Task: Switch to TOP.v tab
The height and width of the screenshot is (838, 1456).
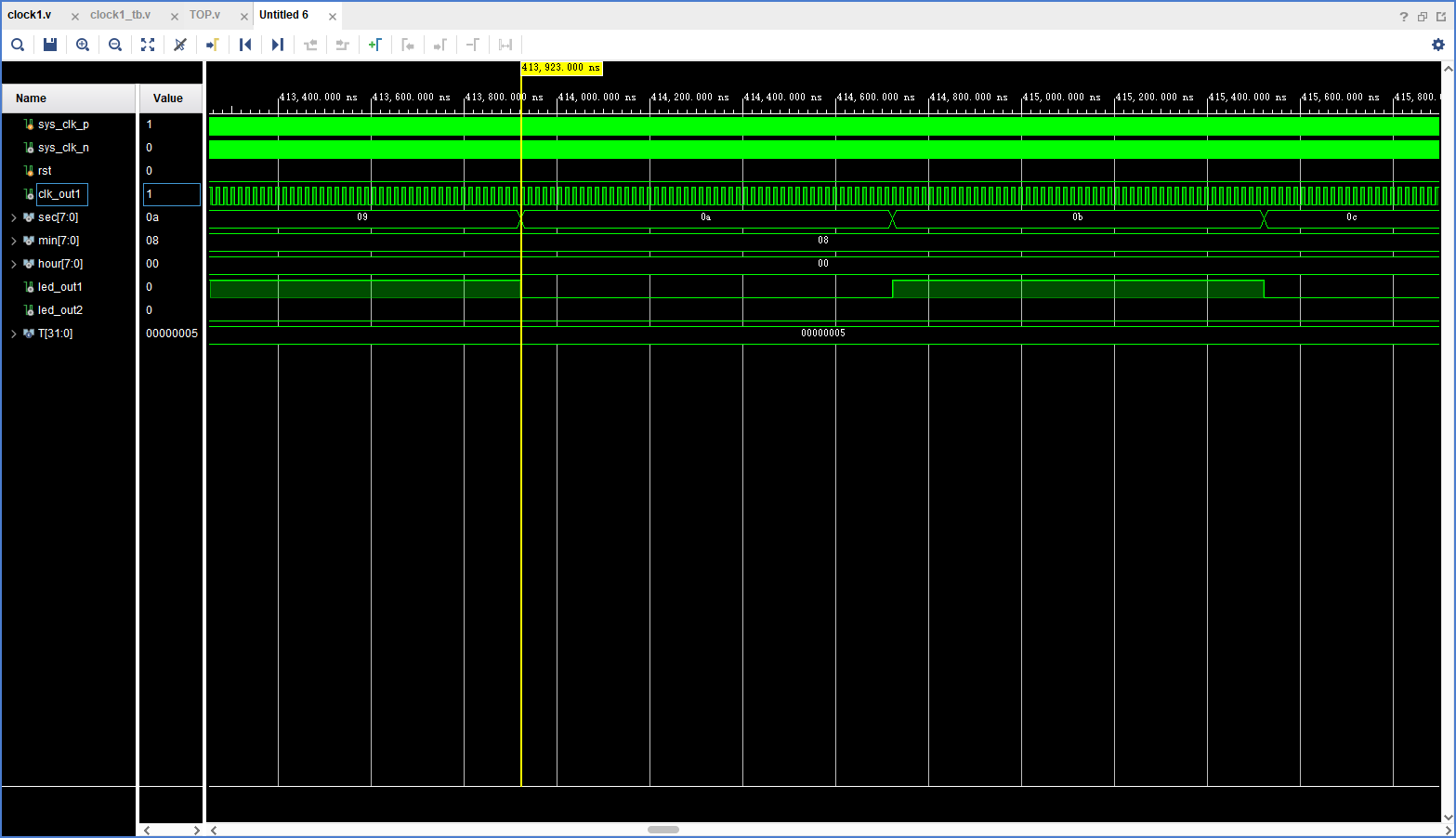Action: (204, 15)
